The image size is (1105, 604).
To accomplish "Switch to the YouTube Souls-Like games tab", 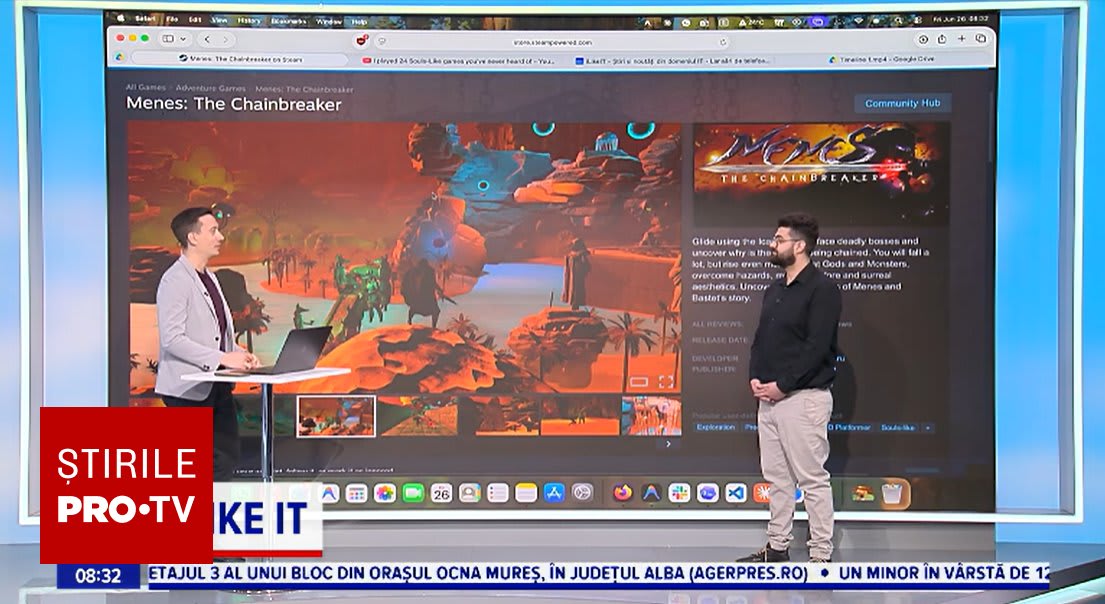I will click(x=458, y=61).
